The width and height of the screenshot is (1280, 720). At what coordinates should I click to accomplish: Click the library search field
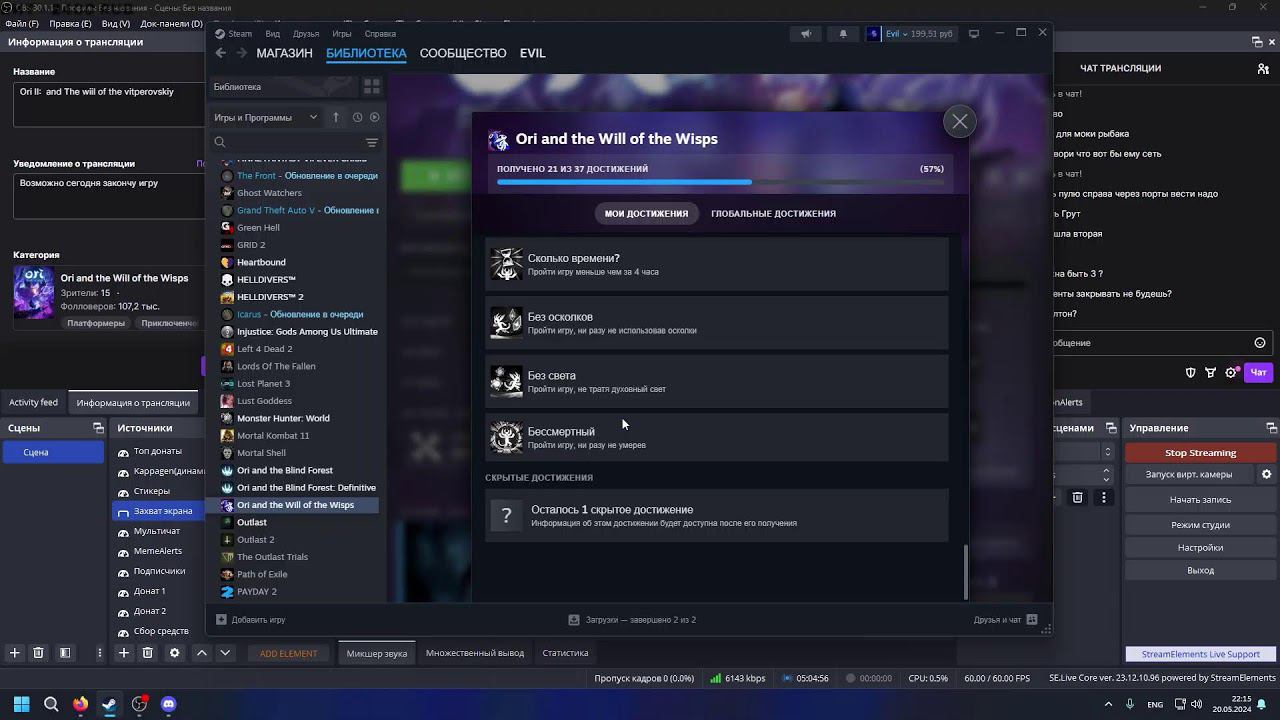pos(288,142)
